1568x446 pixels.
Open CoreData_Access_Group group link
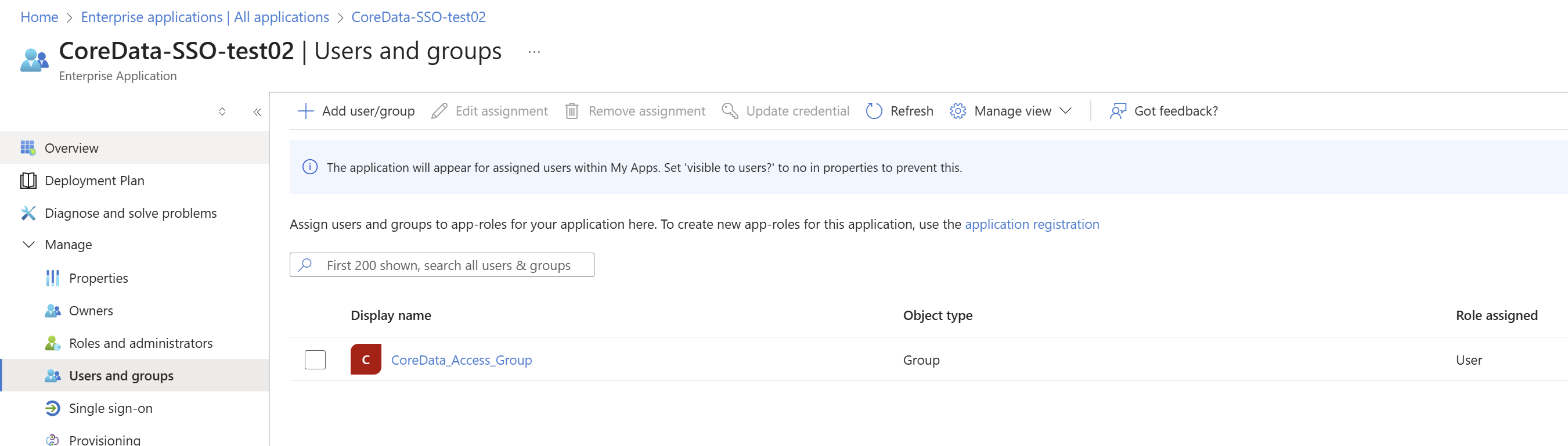tap(461, 360)
